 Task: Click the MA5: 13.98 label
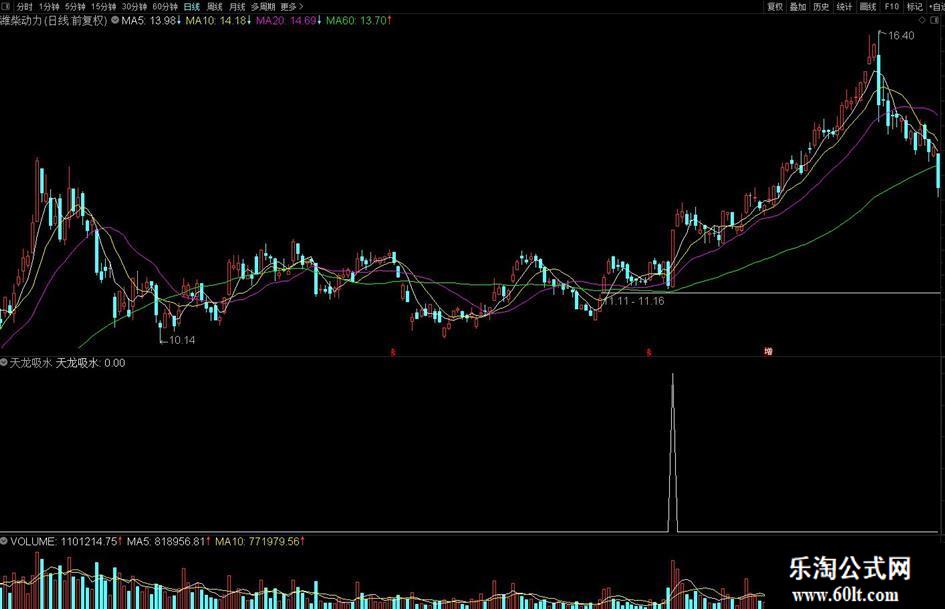click(151, 20)
